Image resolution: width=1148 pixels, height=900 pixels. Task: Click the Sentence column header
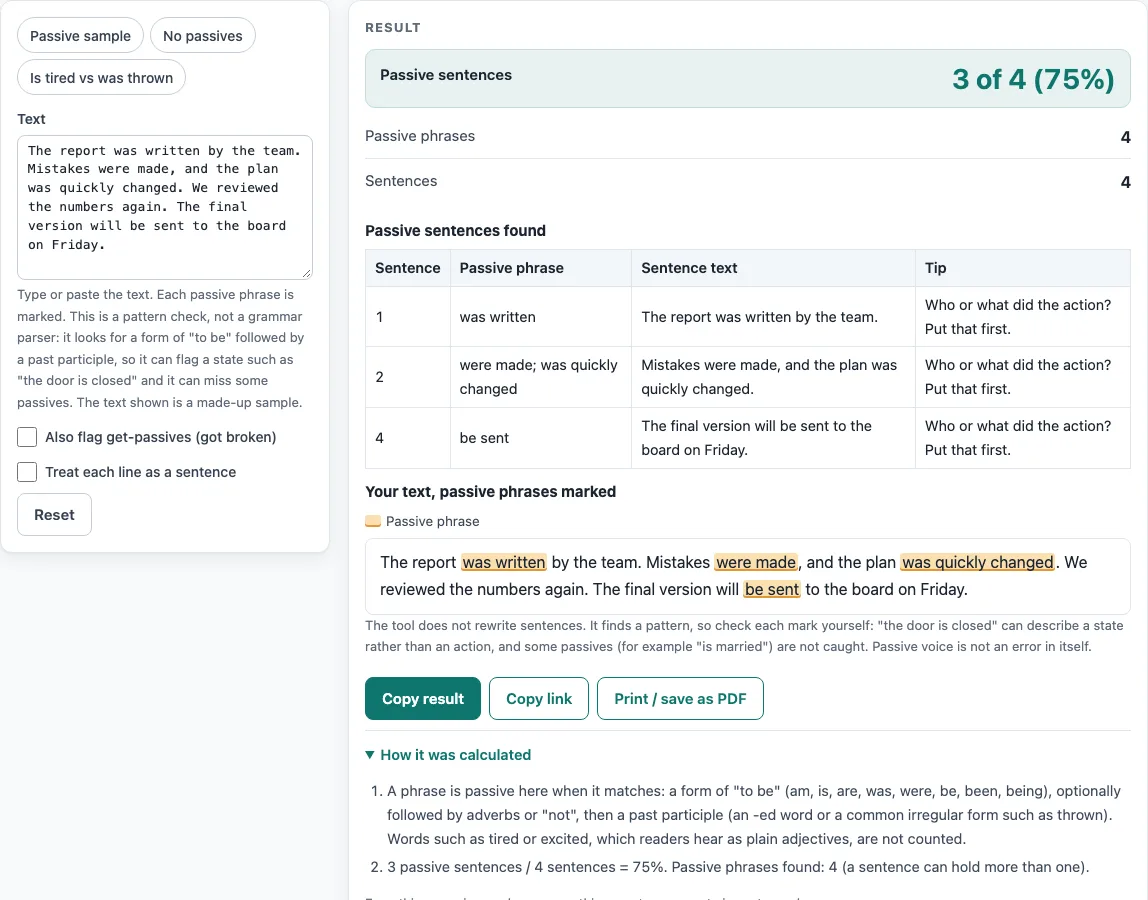(408, 268)
